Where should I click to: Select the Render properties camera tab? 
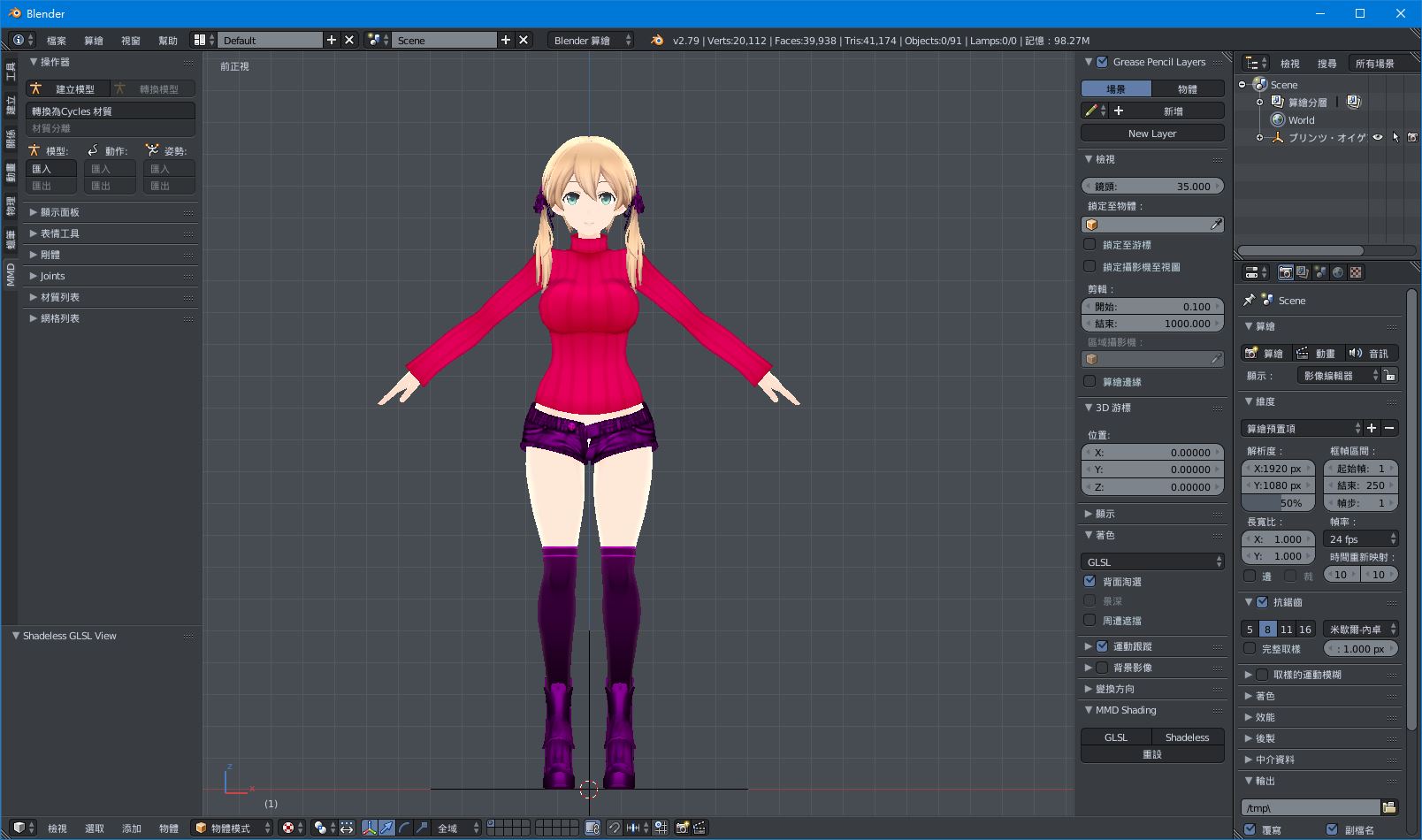(1285, 272)
